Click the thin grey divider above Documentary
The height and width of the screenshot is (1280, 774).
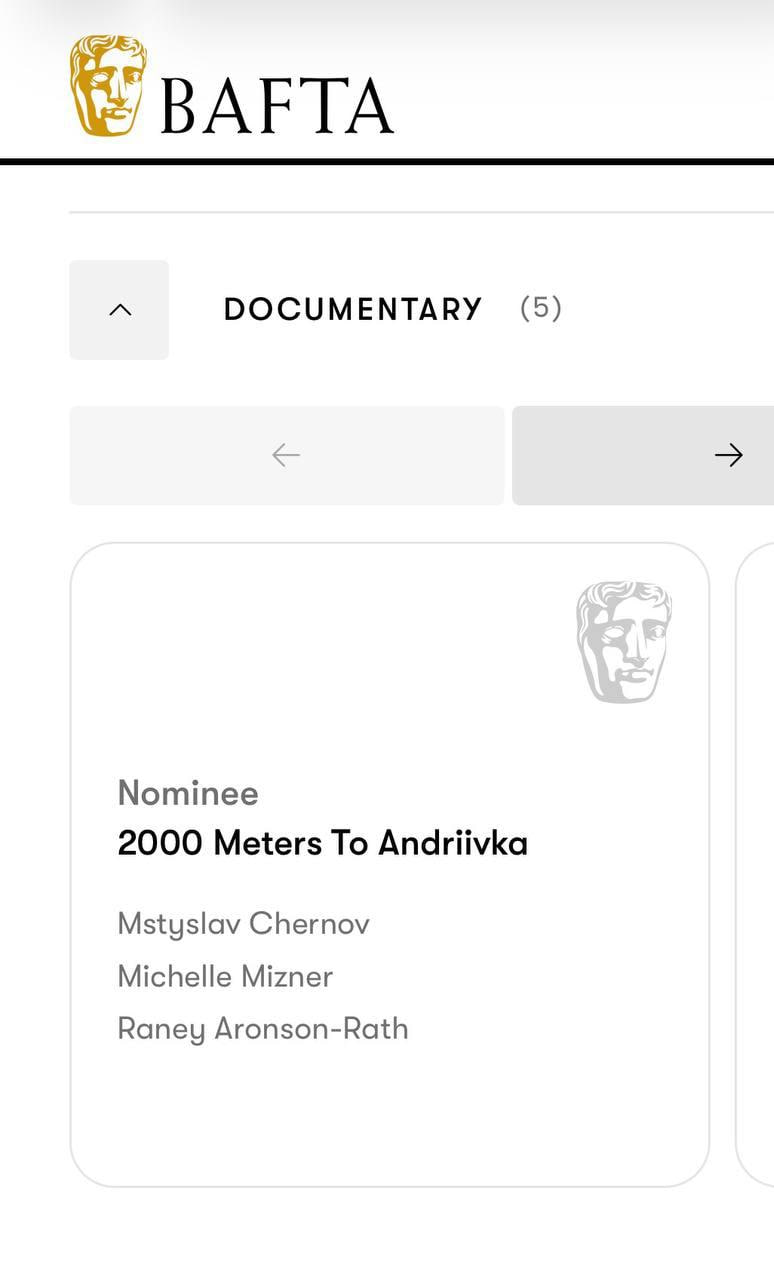[x=420, y=212]
